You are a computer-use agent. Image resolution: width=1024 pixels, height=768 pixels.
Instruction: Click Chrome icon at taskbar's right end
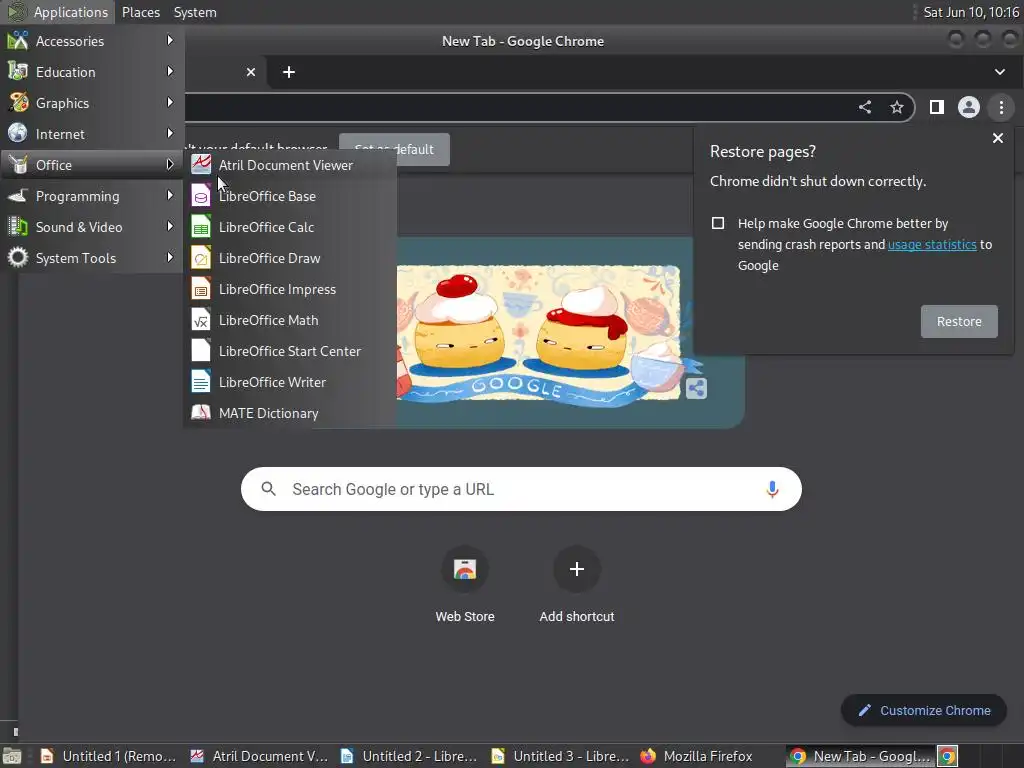pos(948,756)
